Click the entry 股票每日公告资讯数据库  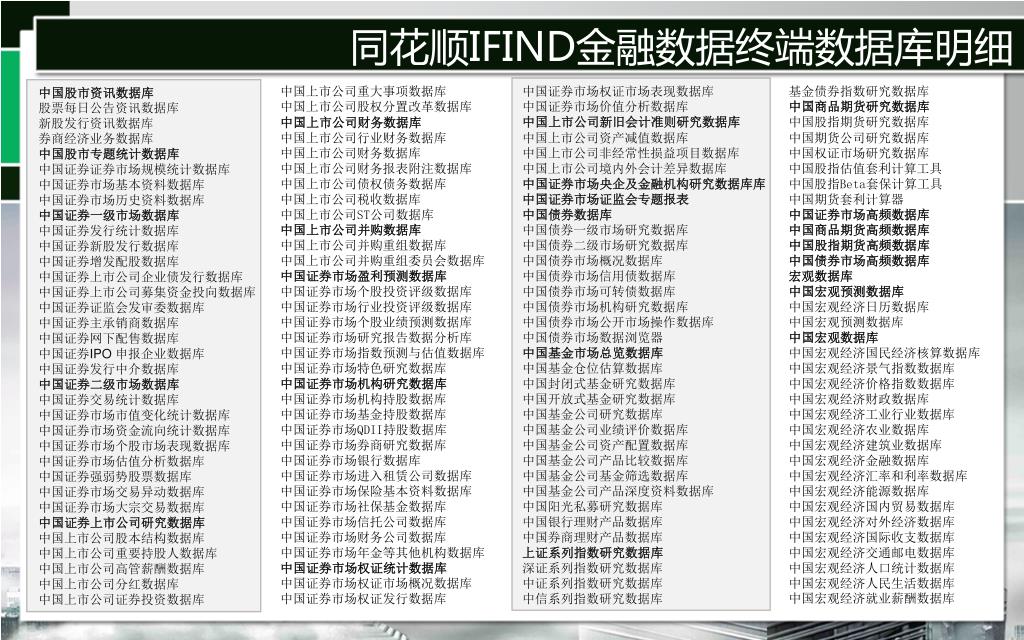pos(108,108)
